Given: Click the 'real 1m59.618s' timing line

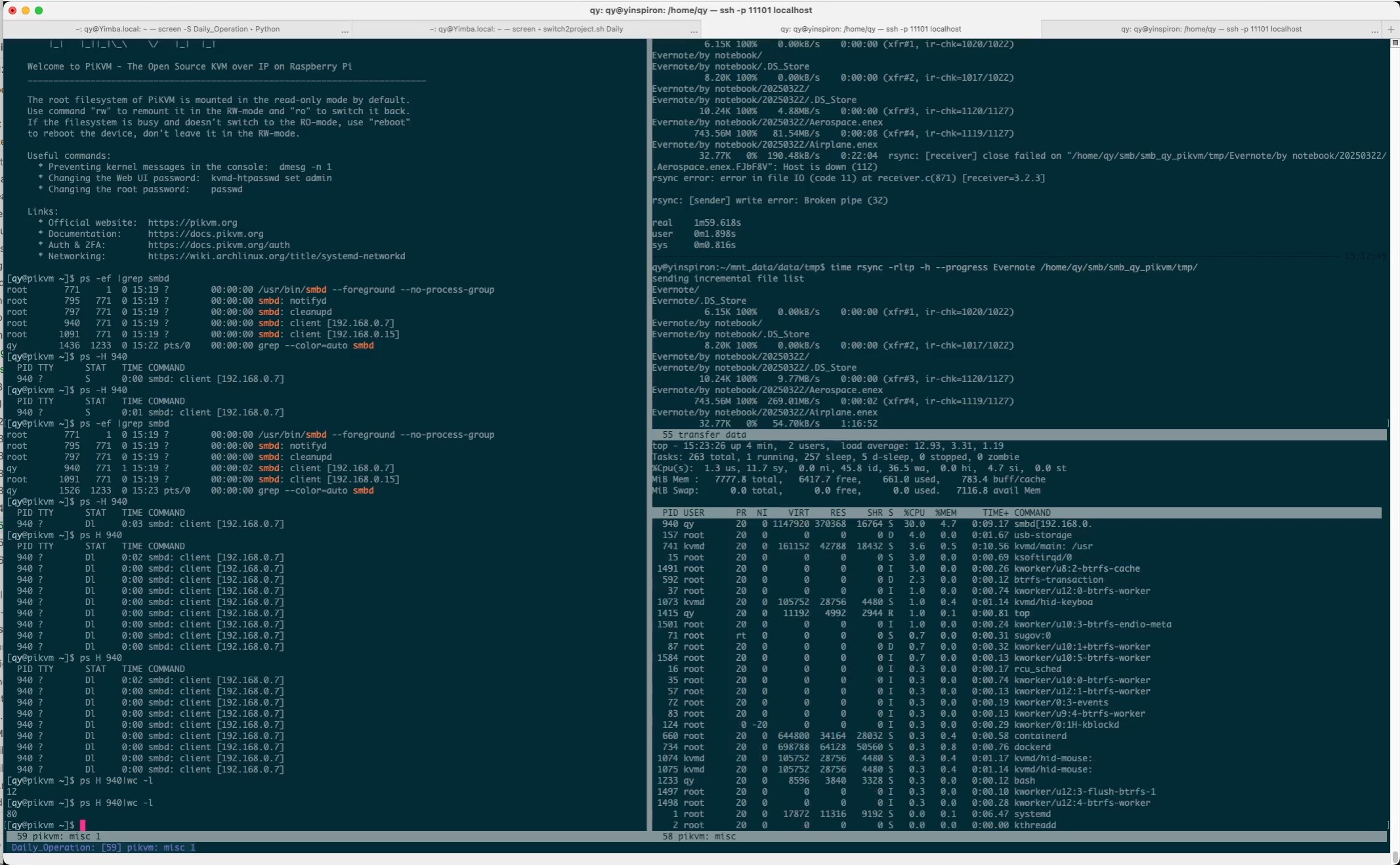Looking at the screenshot, I should click(x=696, y=222).
